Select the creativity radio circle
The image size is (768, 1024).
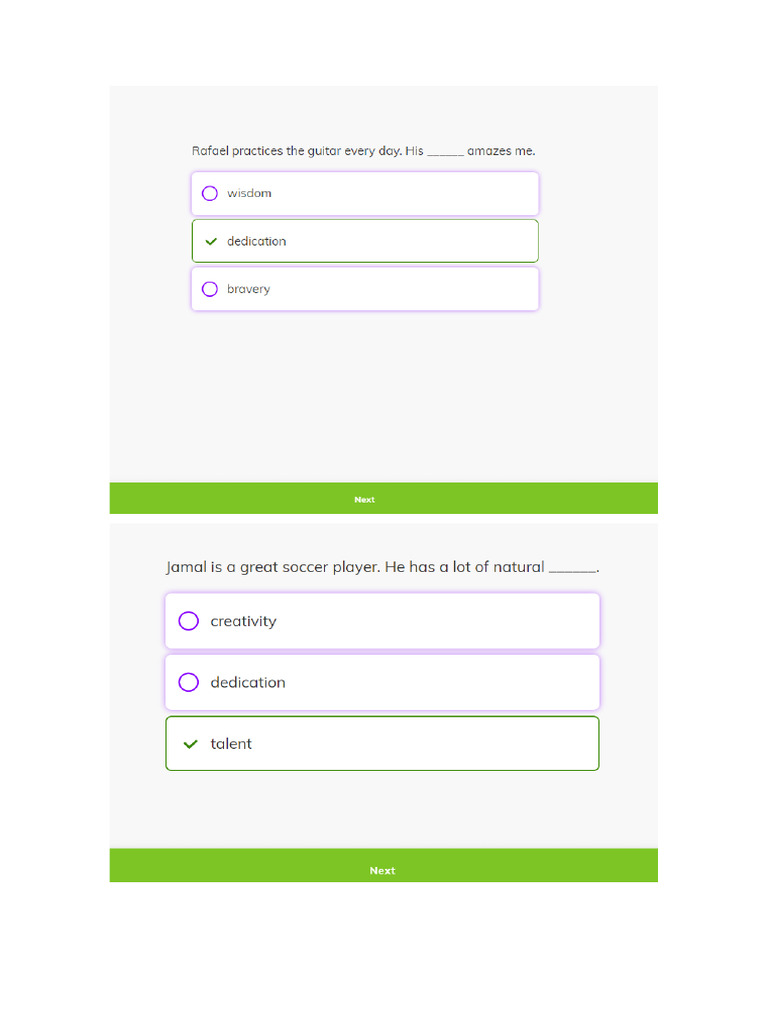click(x=189, y=621)
